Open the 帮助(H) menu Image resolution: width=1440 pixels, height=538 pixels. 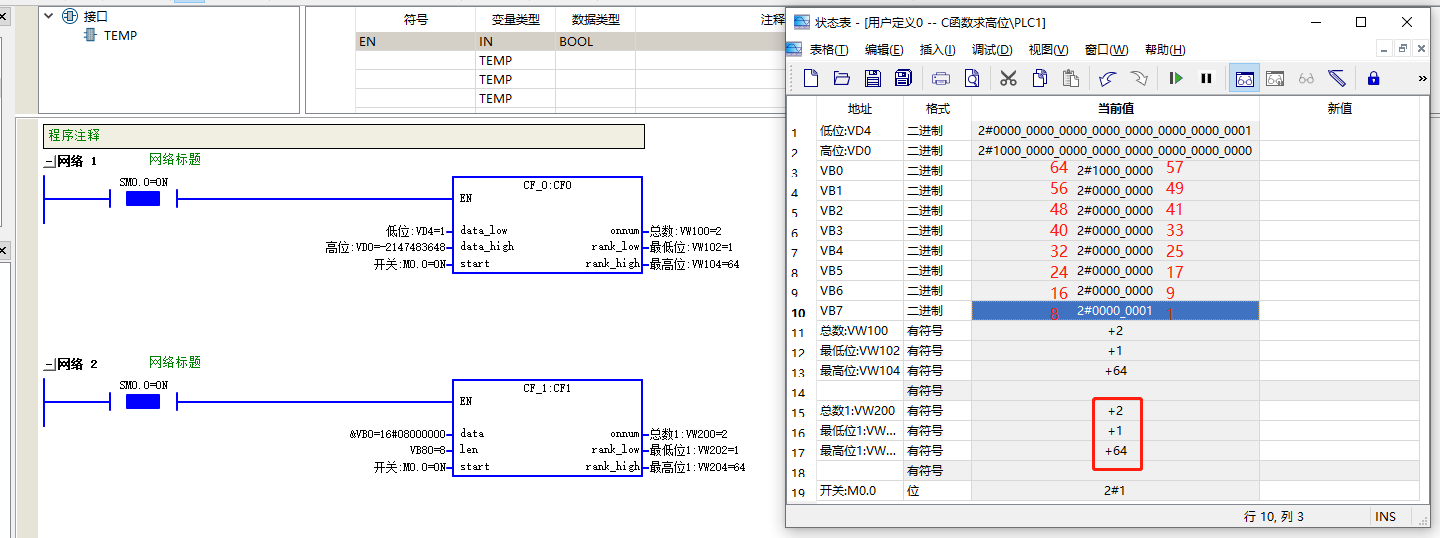(1165, 50)
